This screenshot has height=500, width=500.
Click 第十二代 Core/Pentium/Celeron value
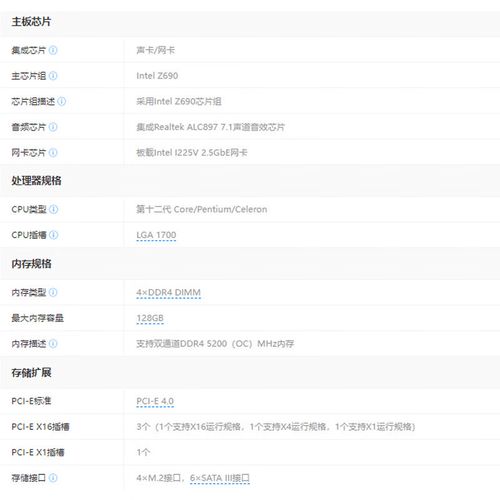[x=202, y=209]
